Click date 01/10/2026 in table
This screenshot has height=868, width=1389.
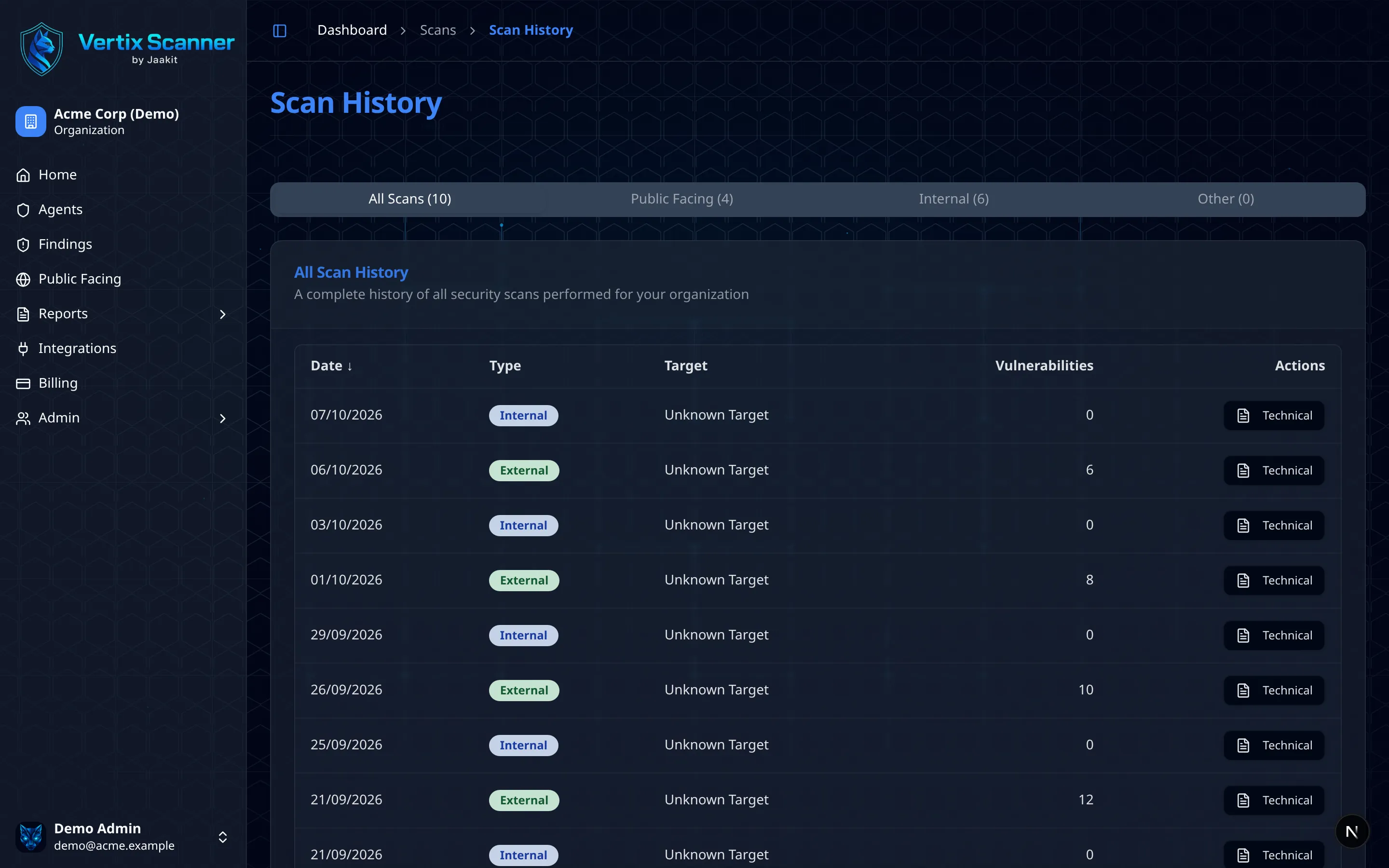pyautogui.click(x=346, y=580)
